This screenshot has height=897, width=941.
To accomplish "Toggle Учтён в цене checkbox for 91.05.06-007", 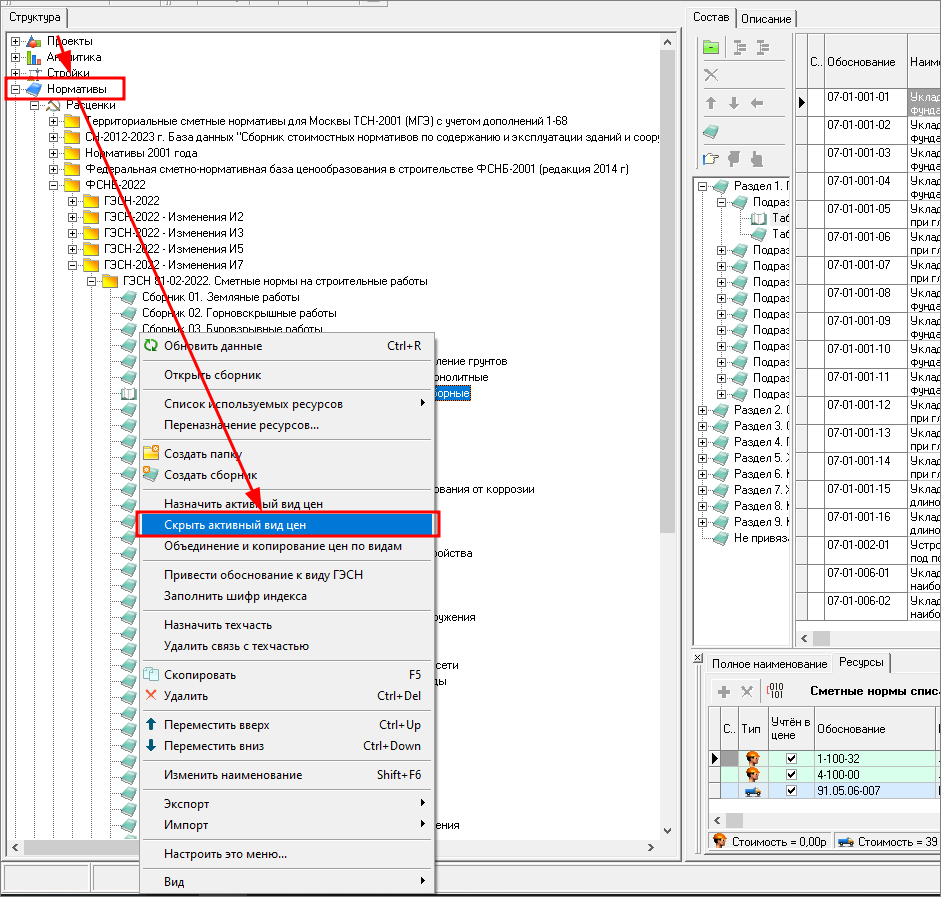I will pyautogui.click(x=791, y=790).
